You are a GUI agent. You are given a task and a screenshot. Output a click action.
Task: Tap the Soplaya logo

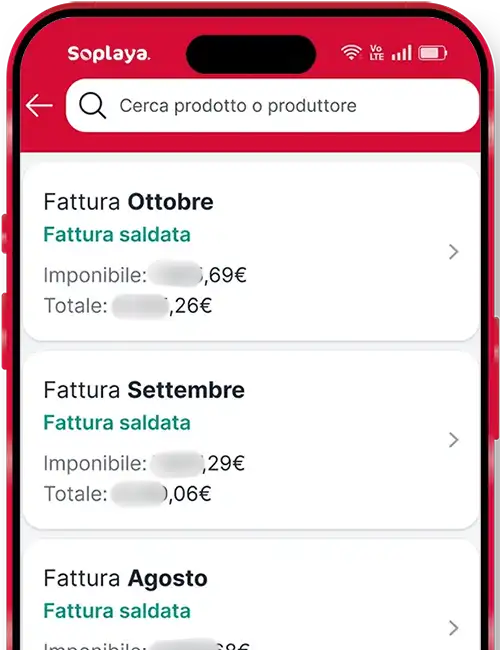[x=109, y=54]
